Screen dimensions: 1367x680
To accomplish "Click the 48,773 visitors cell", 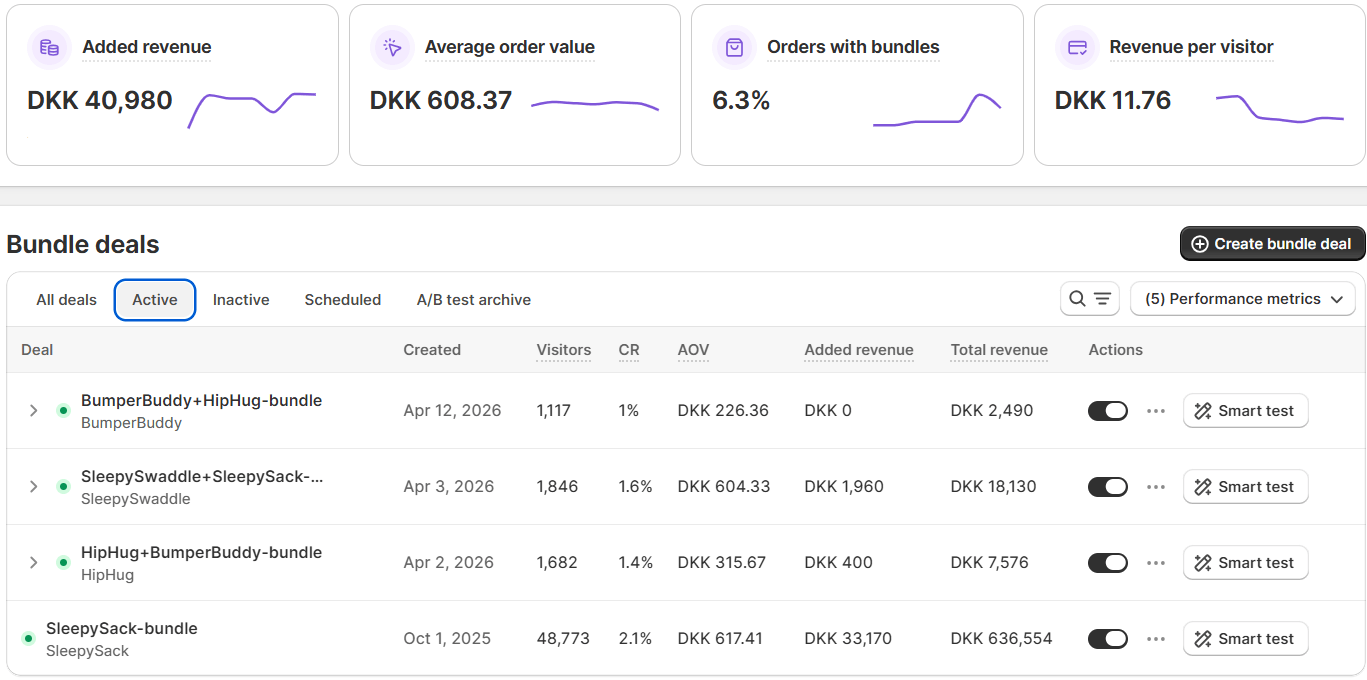I will point(563,639).
